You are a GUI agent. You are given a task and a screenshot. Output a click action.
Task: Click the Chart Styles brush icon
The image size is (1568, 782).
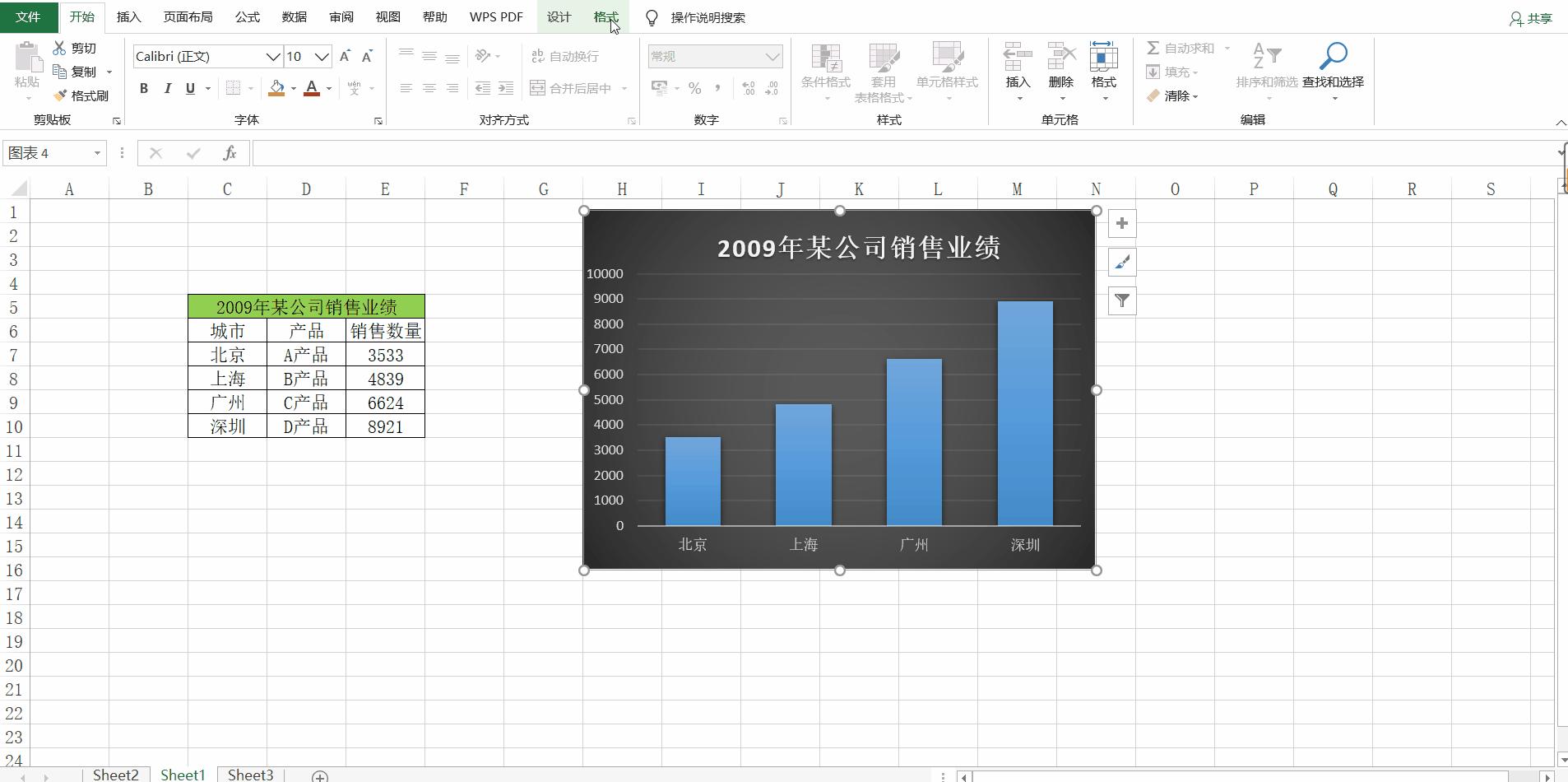1121,262
